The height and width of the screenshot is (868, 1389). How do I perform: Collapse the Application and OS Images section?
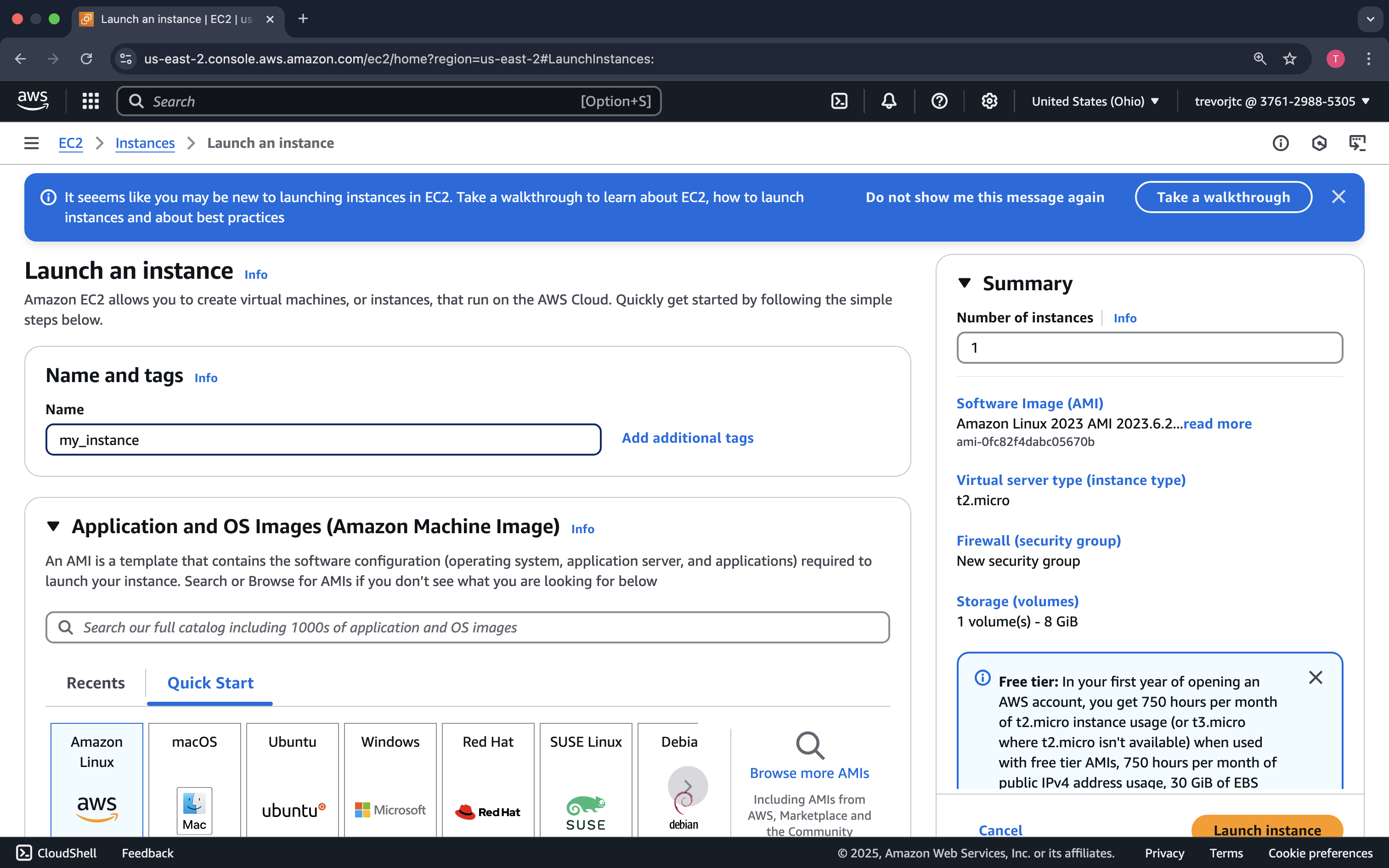click(x=54, y=526)
